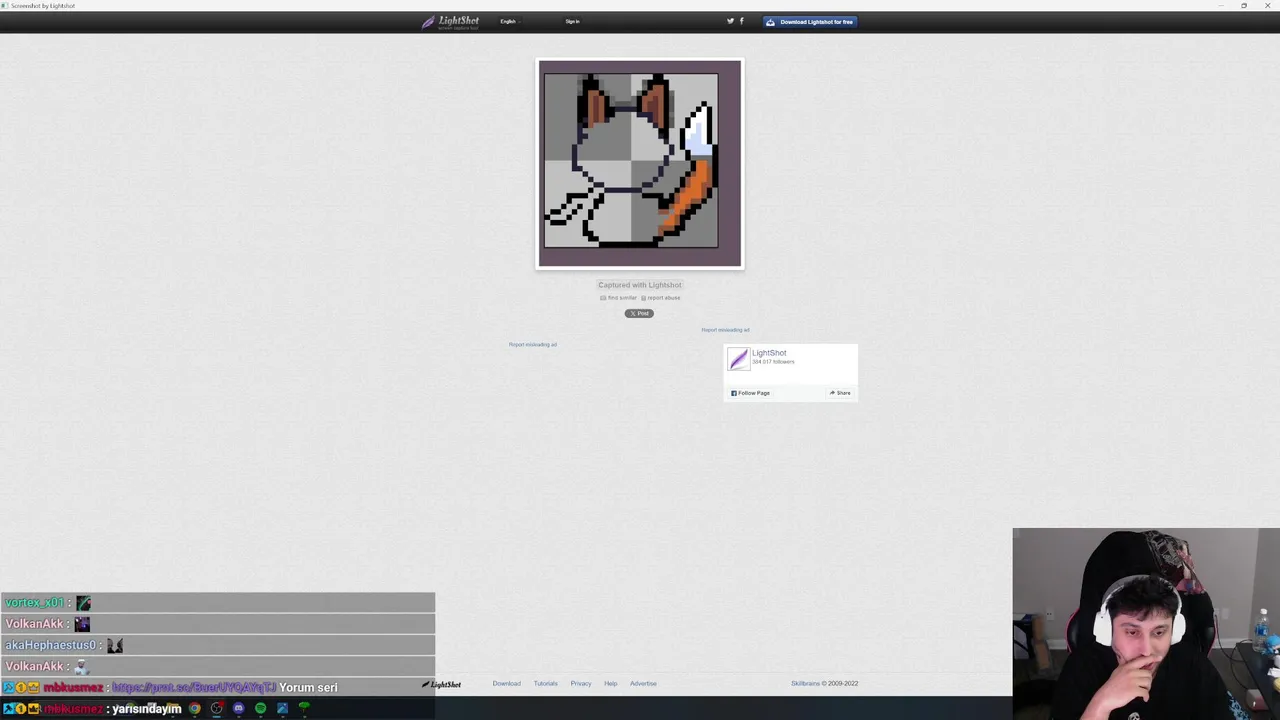Open prnt.sc link in mbkusmez chat message

tap(194, 688)
